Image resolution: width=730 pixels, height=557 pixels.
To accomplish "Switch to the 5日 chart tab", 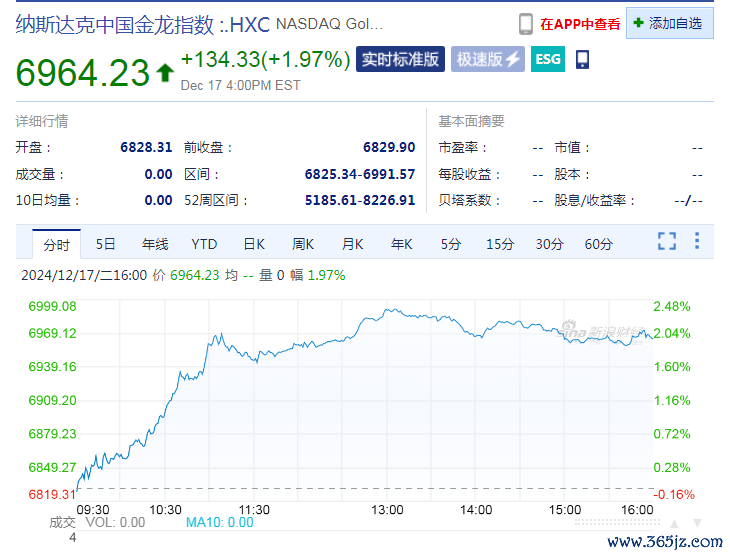I will [x=106, y=244].
